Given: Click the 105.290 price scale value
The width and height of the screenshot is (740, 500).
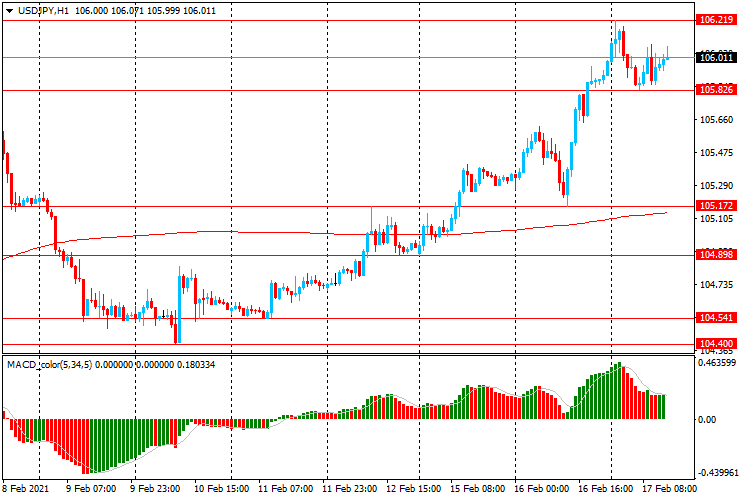Looking at the screenshot, I should (x=716, y=186).
